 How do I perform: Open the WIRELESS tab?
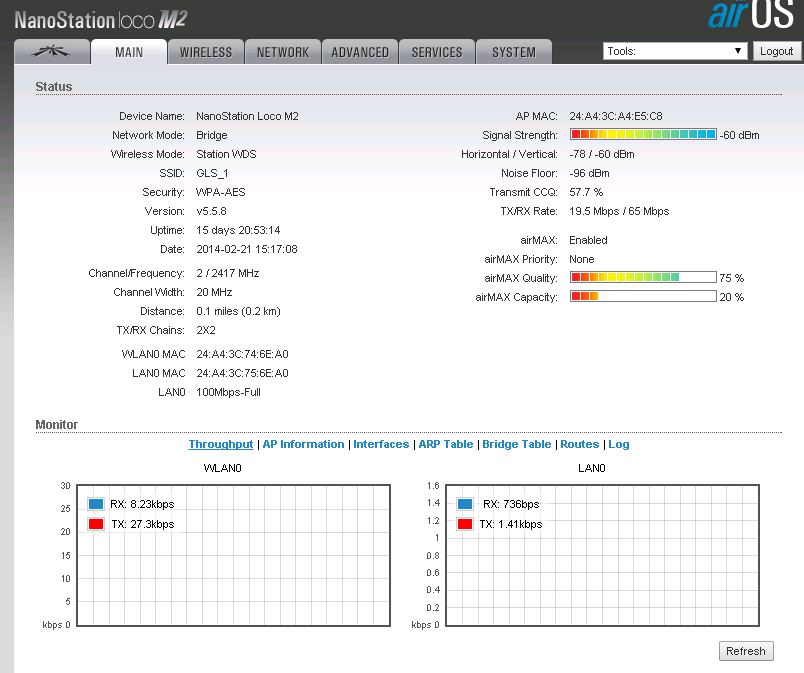pos(206,52)
